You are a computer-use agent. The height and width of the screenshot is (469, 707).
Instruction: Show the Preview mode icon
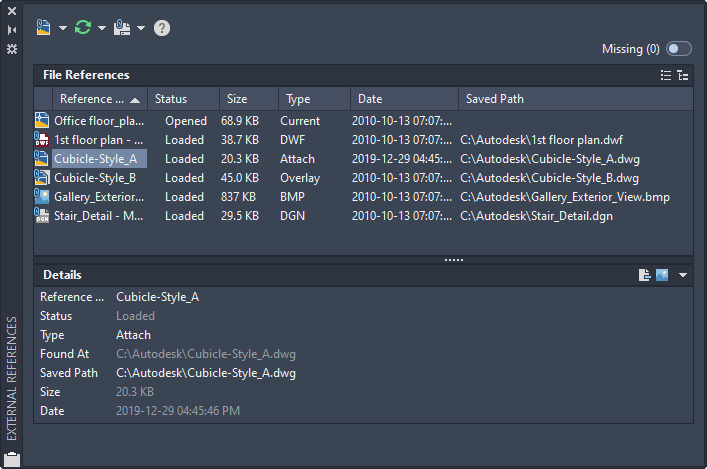point(662,275)
